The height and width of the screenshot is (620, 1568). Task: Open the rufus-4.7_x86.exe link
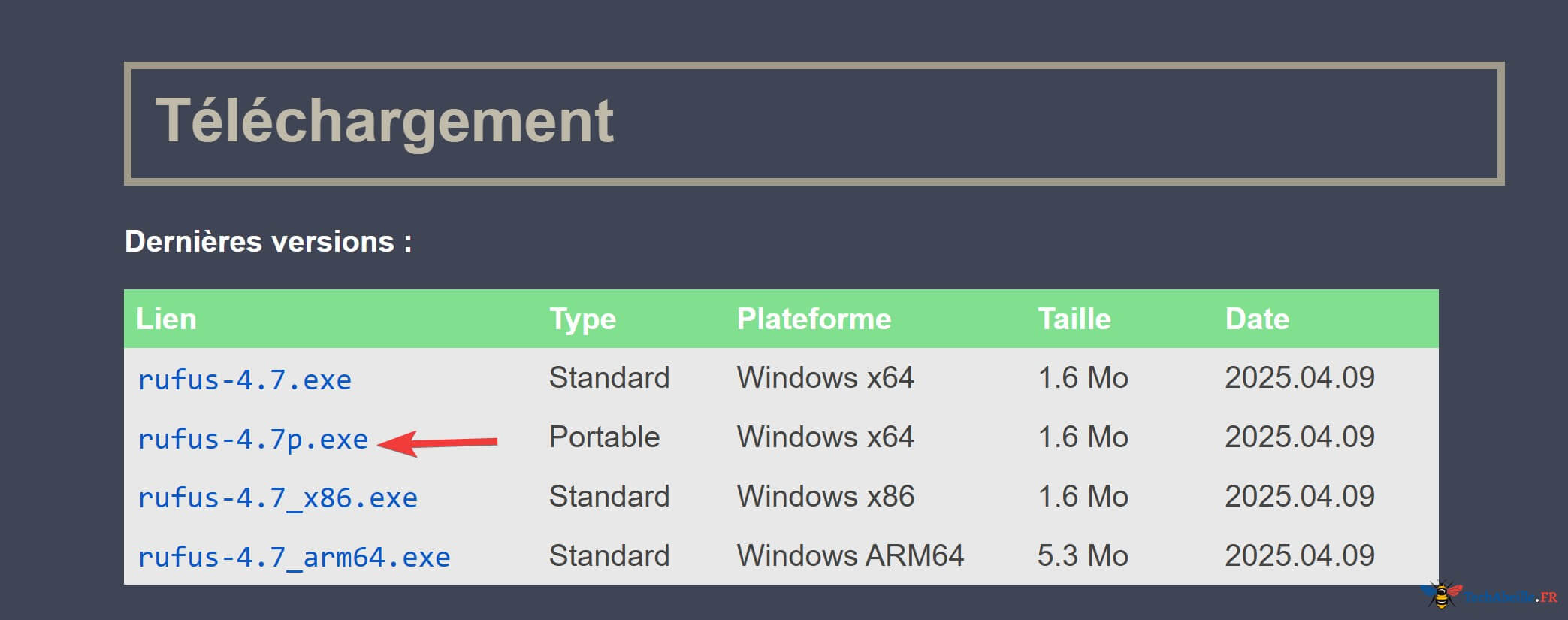coord(277,498)
